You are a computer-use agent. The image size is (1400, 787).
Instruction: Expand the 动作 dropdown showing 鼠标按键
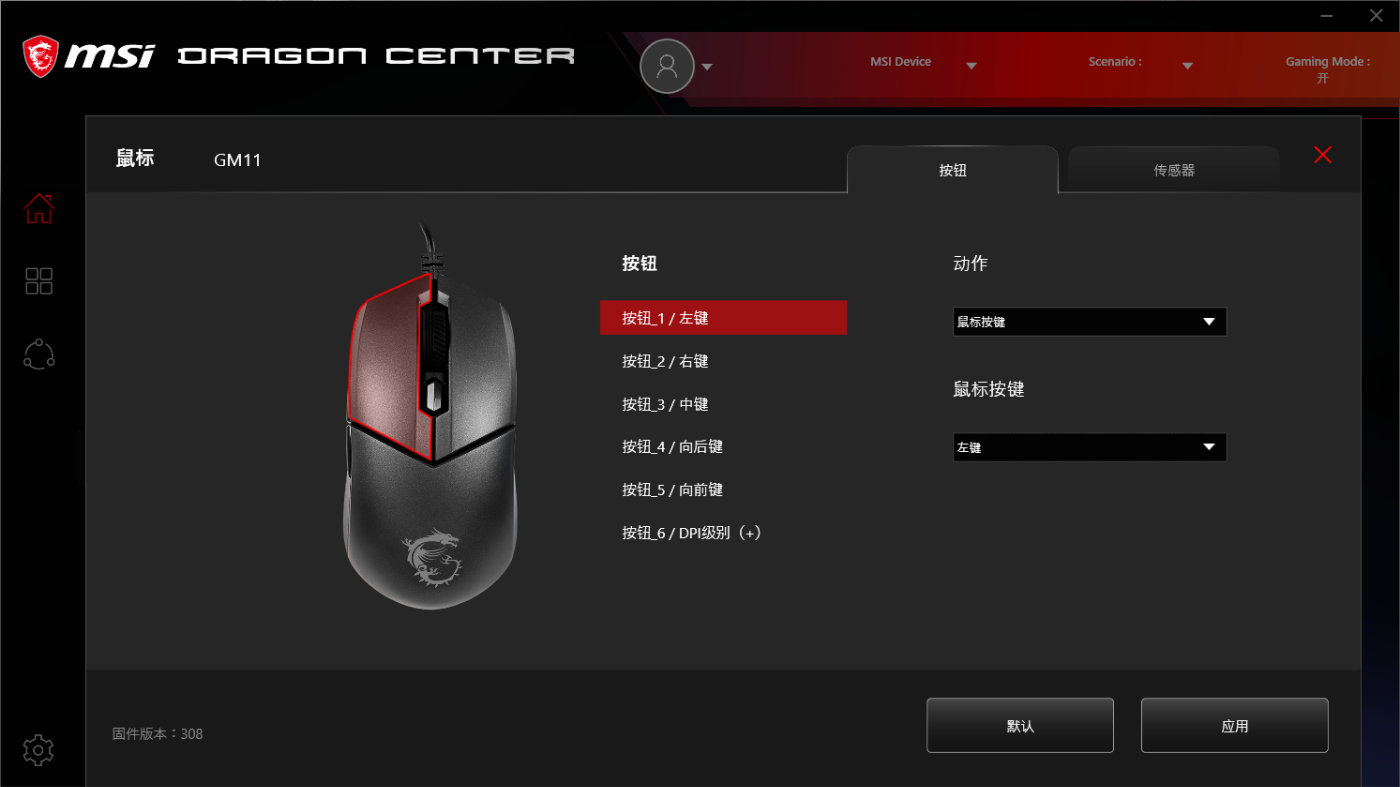pos(1089,322)
